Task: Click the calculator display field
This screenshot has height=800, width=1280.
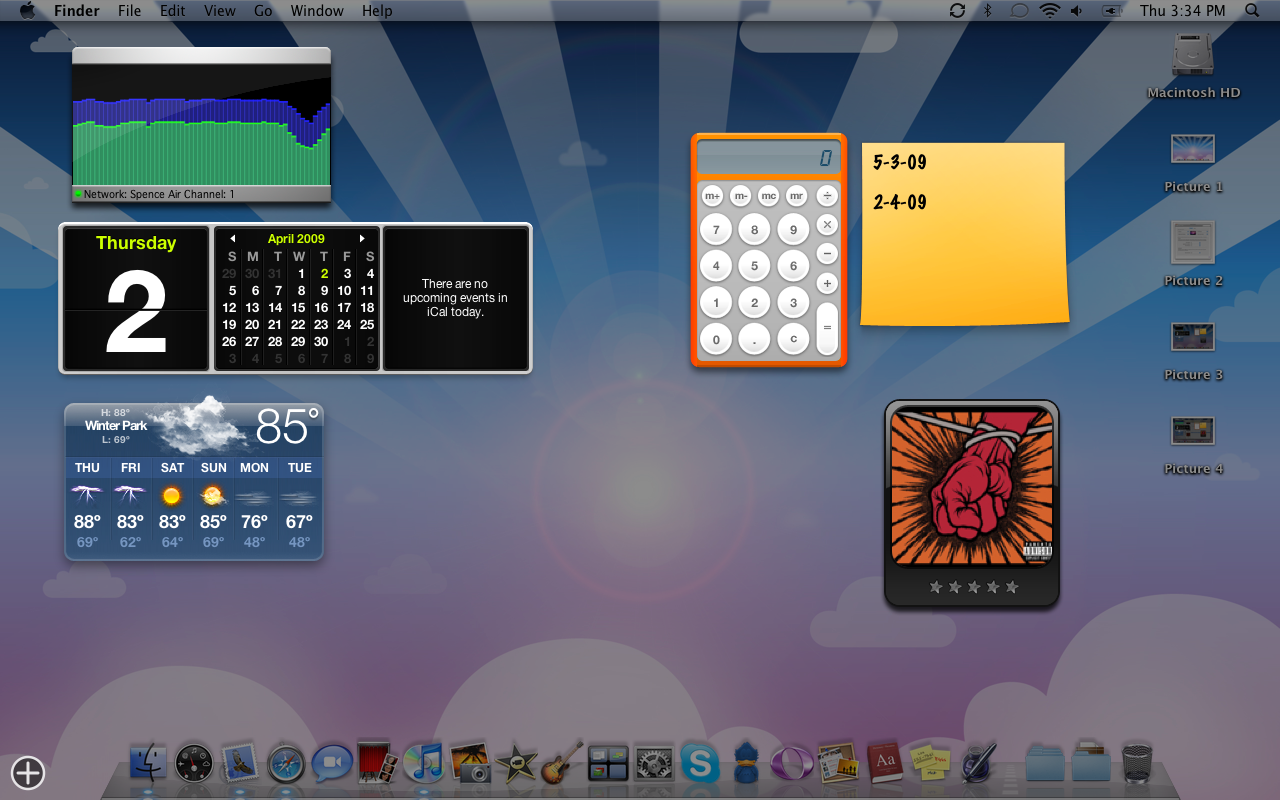Action: click(x=768, y=157)
